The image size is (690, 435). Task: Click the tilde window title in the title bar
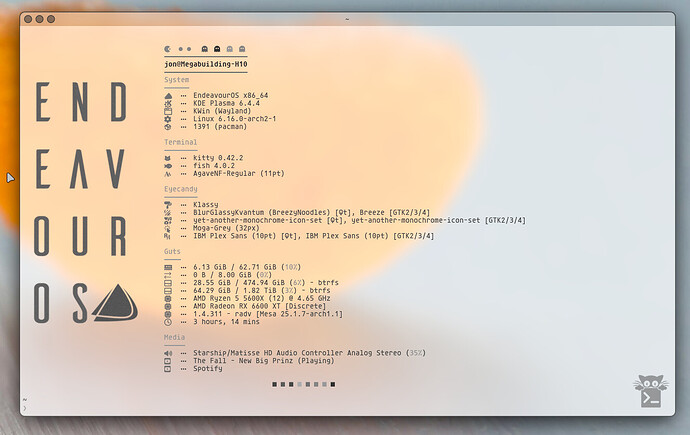point(347,19)
